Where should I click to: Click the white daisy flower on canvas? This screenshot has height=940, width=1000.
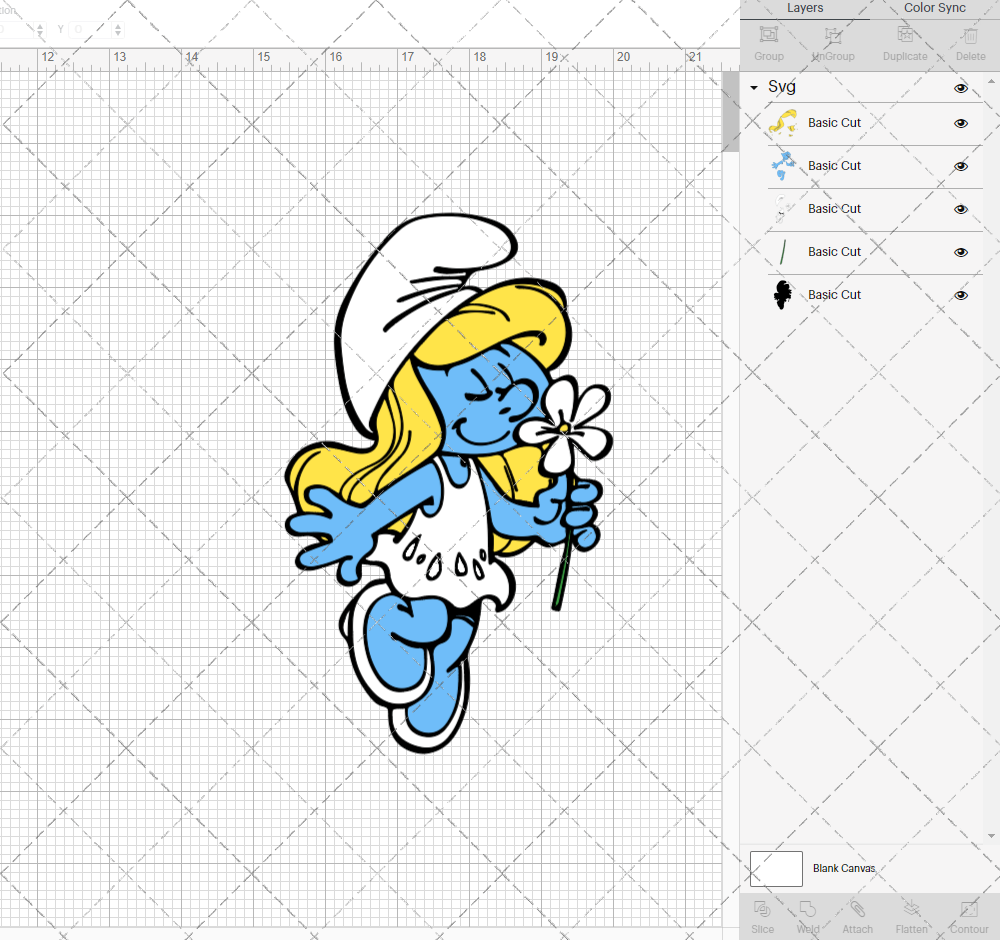566,427
